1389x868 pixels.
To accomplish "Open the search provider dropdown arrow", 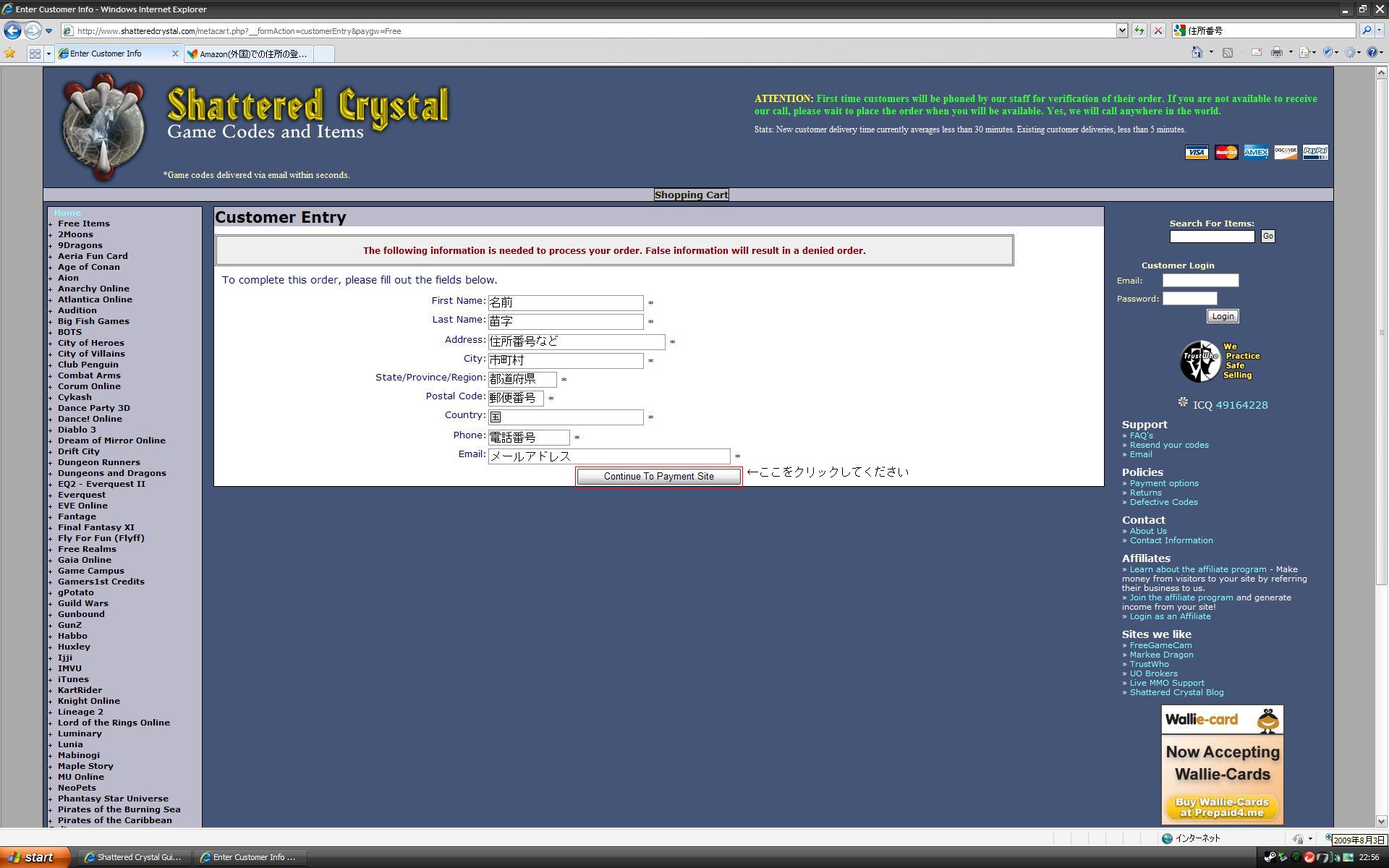I will (1380, 30).
